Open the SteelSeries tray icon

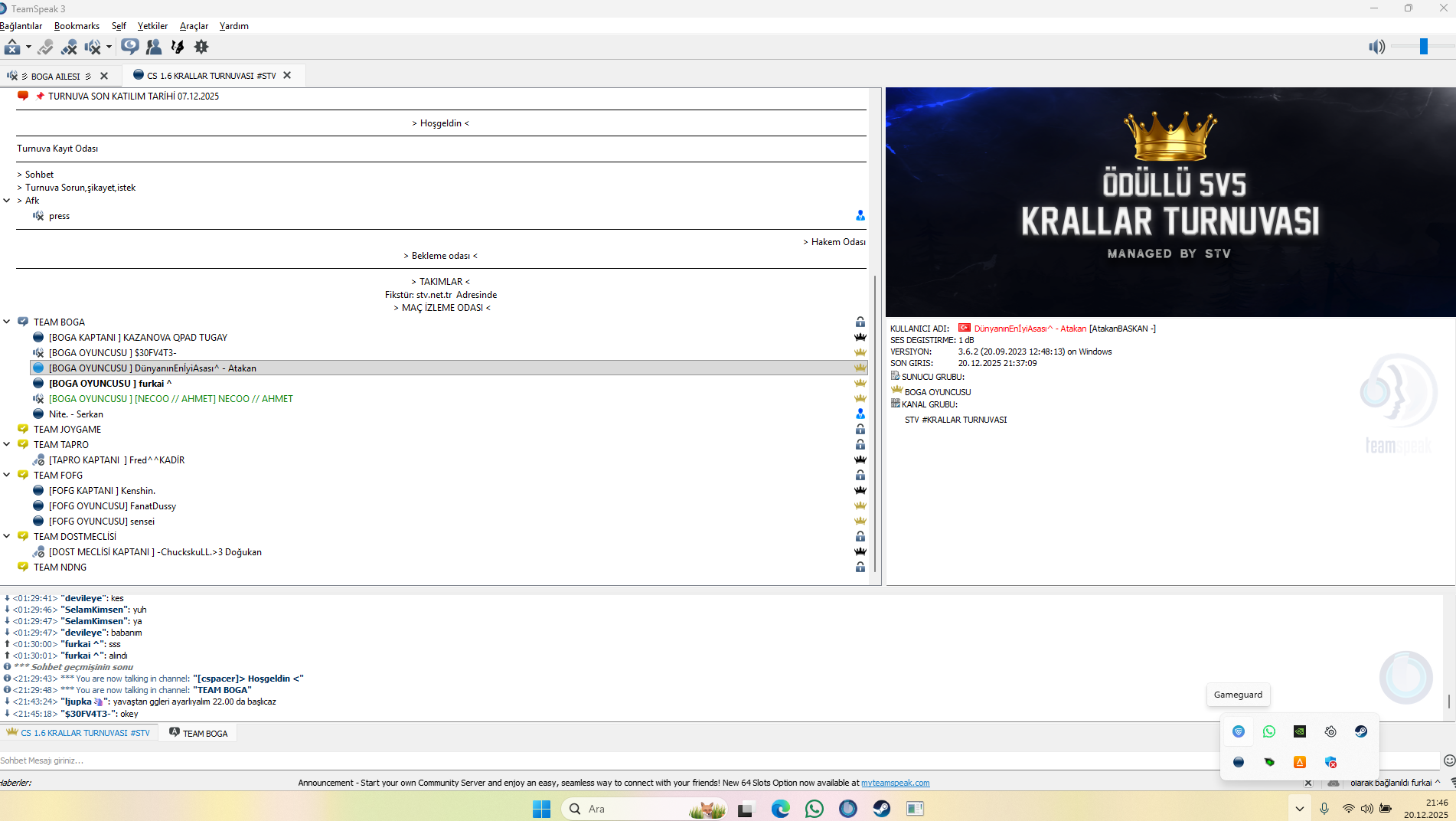tap(1330, 731)
